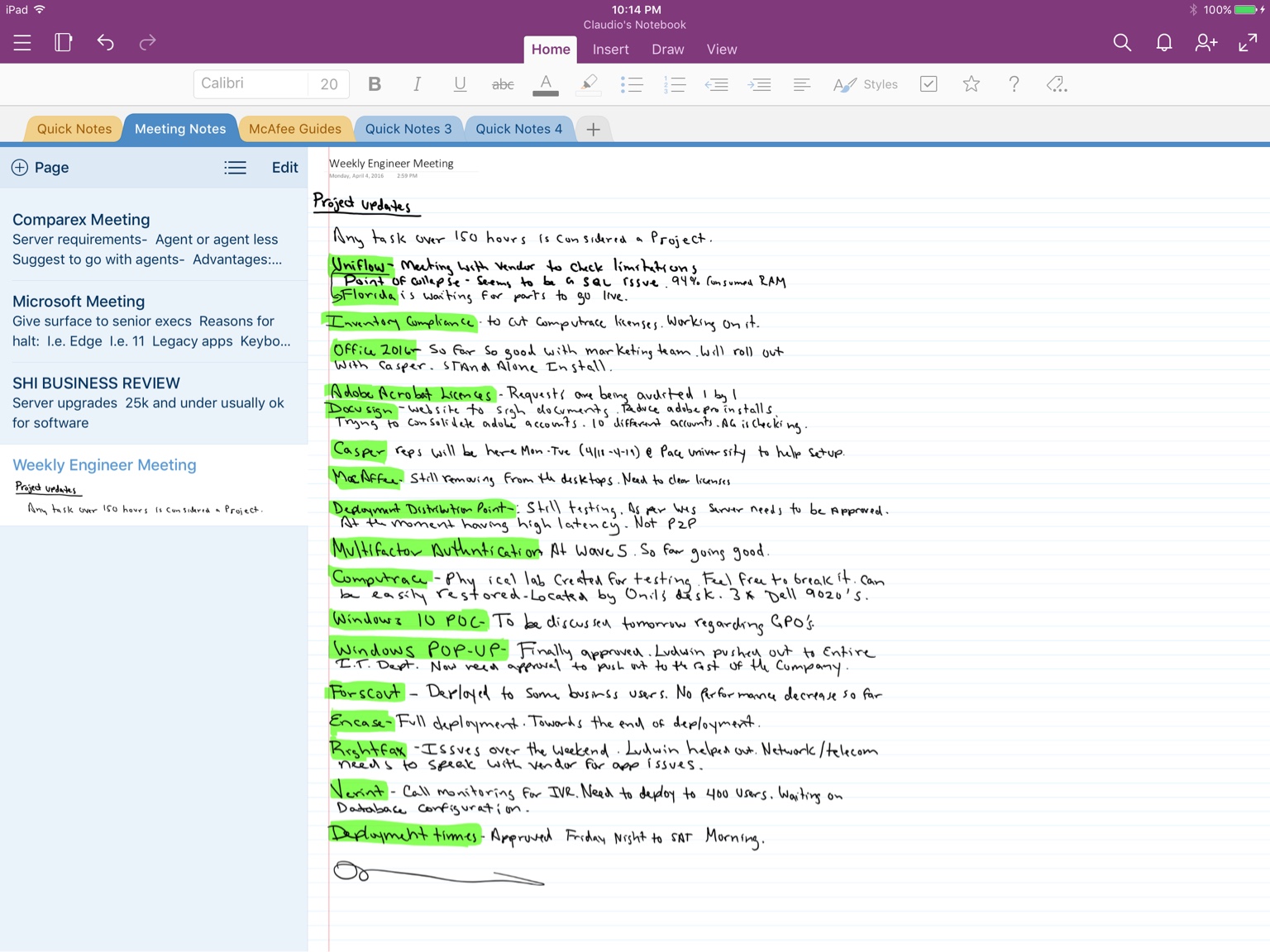The width and height of the screenshot is (1270, 952).
Task: Toggle the page list view icon
Action: [236, 168]
